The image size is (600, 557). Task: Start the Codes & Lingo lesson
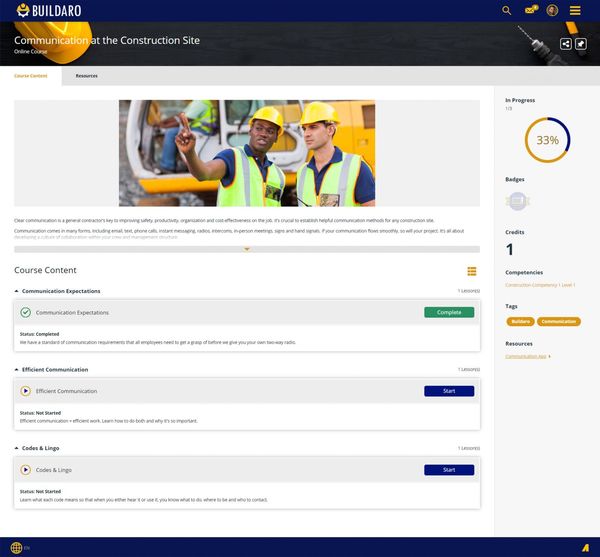(x=449, y=470)
